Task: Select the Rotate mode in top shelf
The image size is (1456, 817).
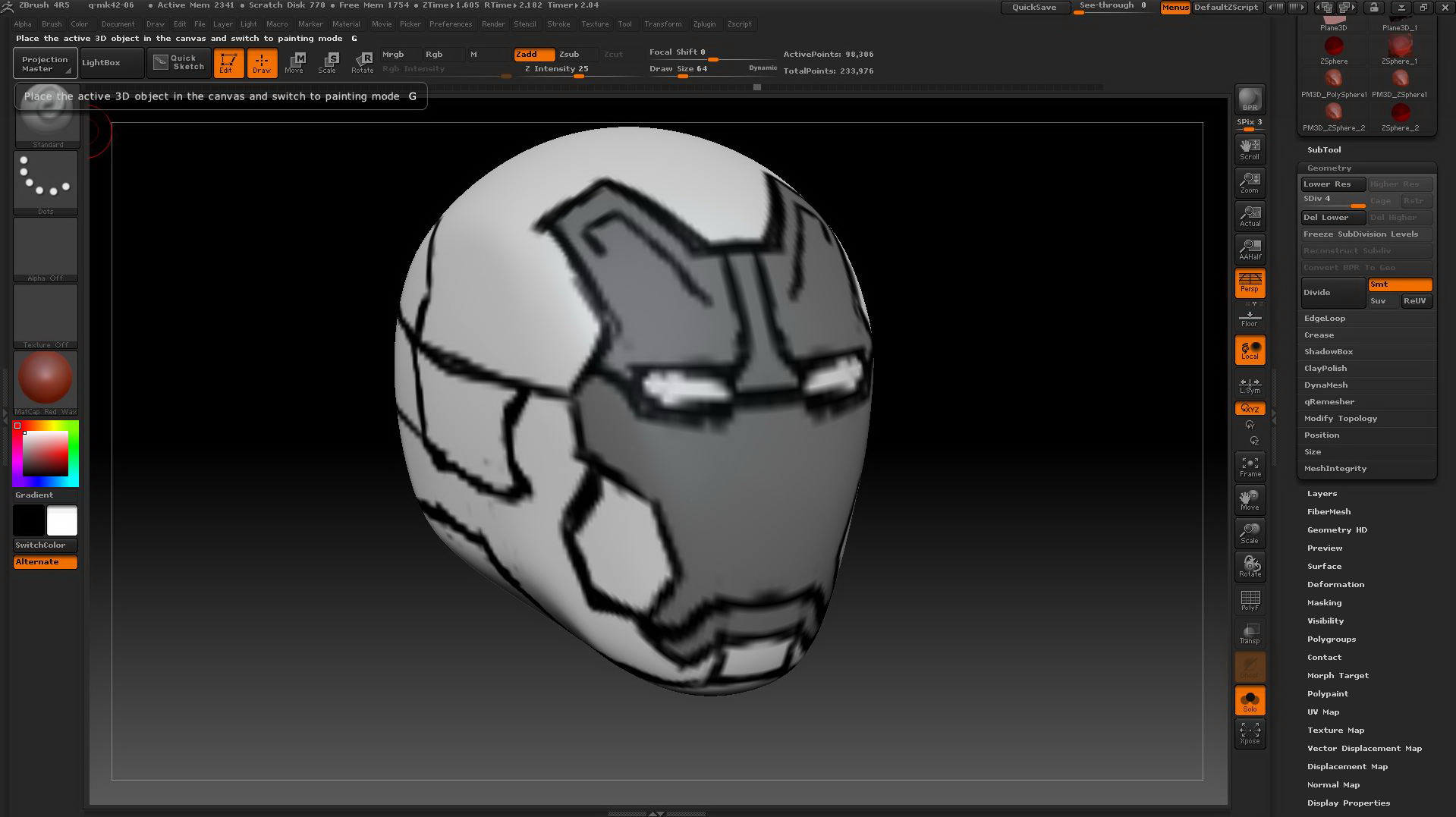Action: coord(362,63)
